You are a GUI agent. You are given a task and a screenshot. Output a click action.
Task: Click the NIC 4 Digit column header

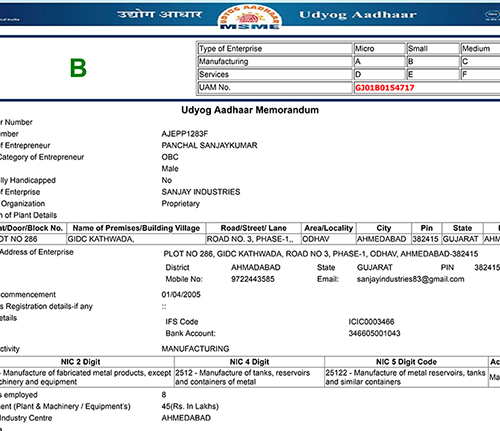249,362
